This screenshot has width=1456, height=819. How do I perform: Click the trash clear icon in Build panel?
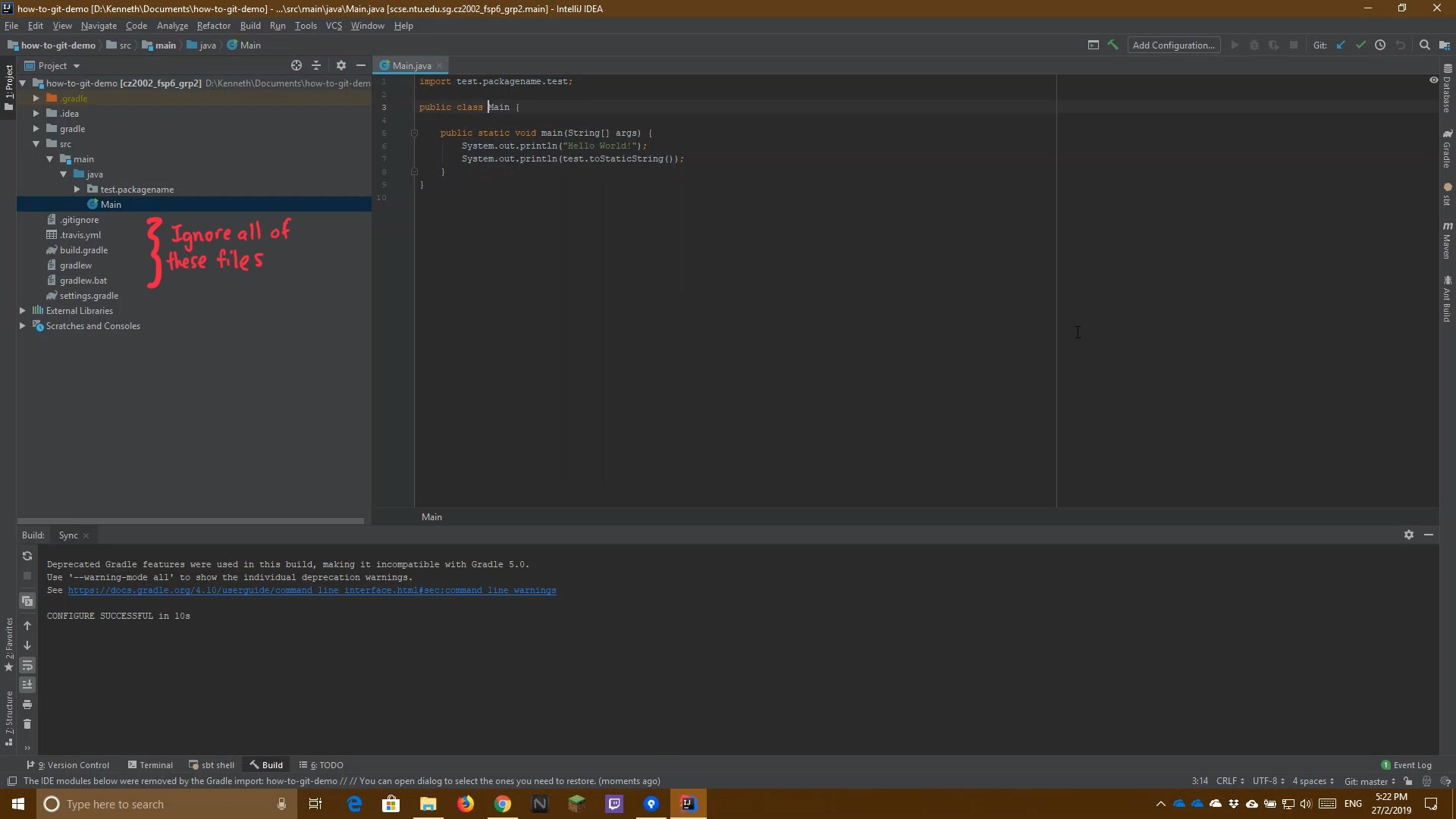27,724
